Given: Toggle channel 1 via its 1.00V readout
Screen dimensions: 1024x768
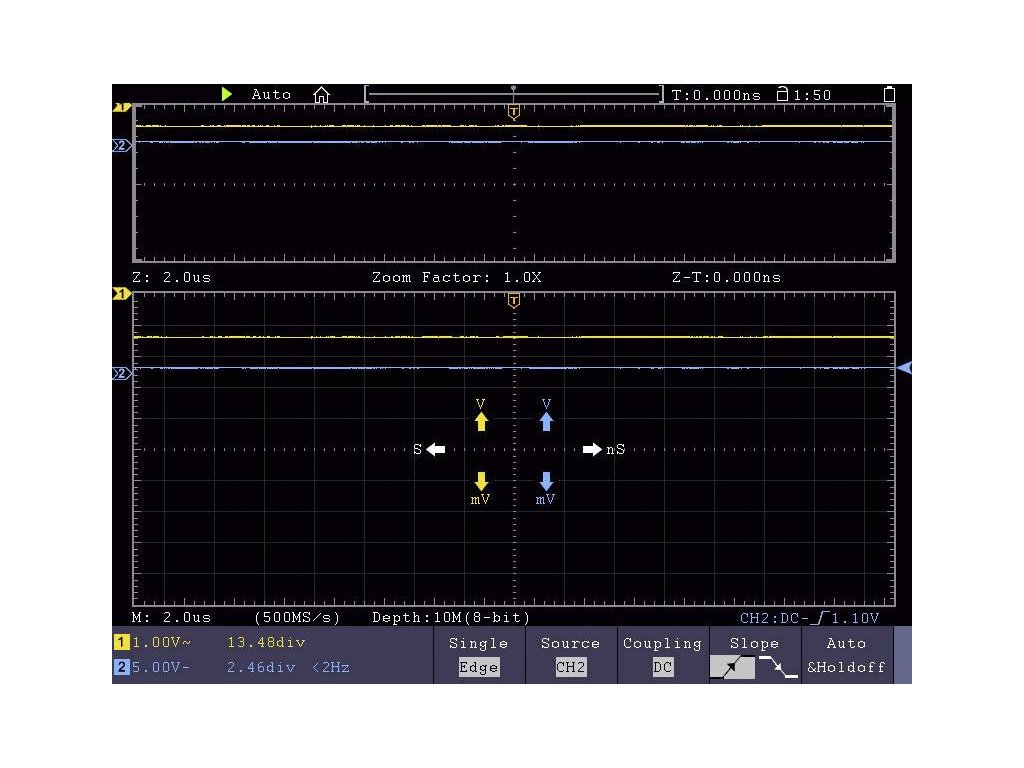Looking at the screenshot, I should point(155,643).
